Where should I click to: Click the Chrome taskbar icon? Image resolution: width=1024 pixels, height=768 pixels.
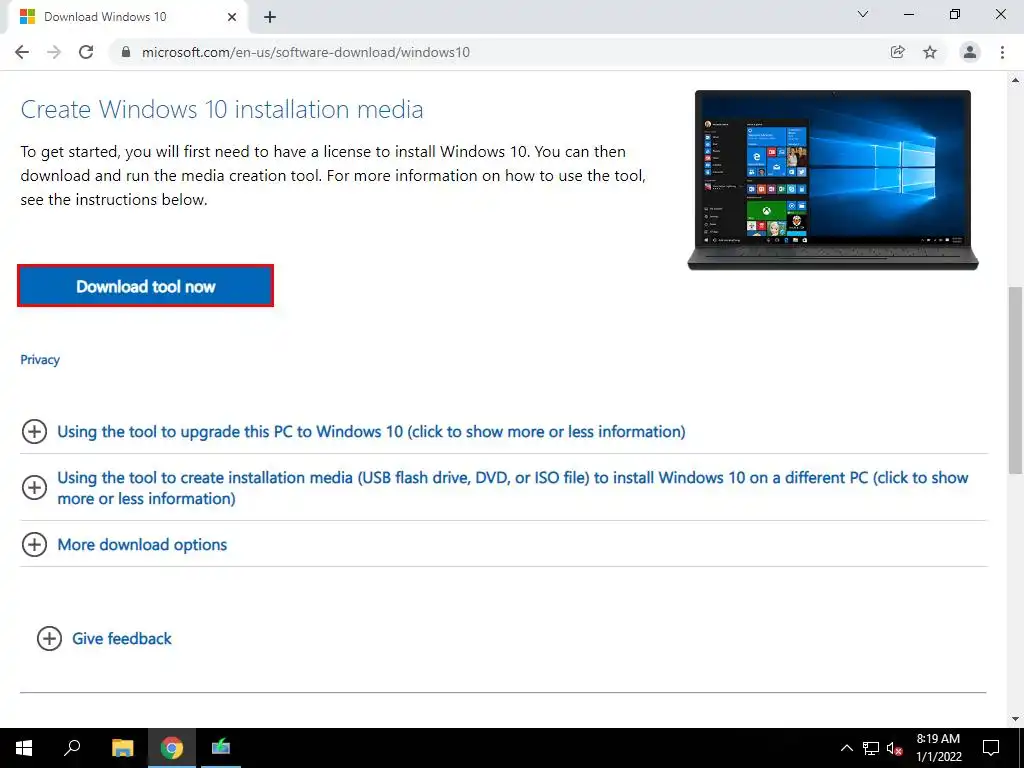pos(172,748)
